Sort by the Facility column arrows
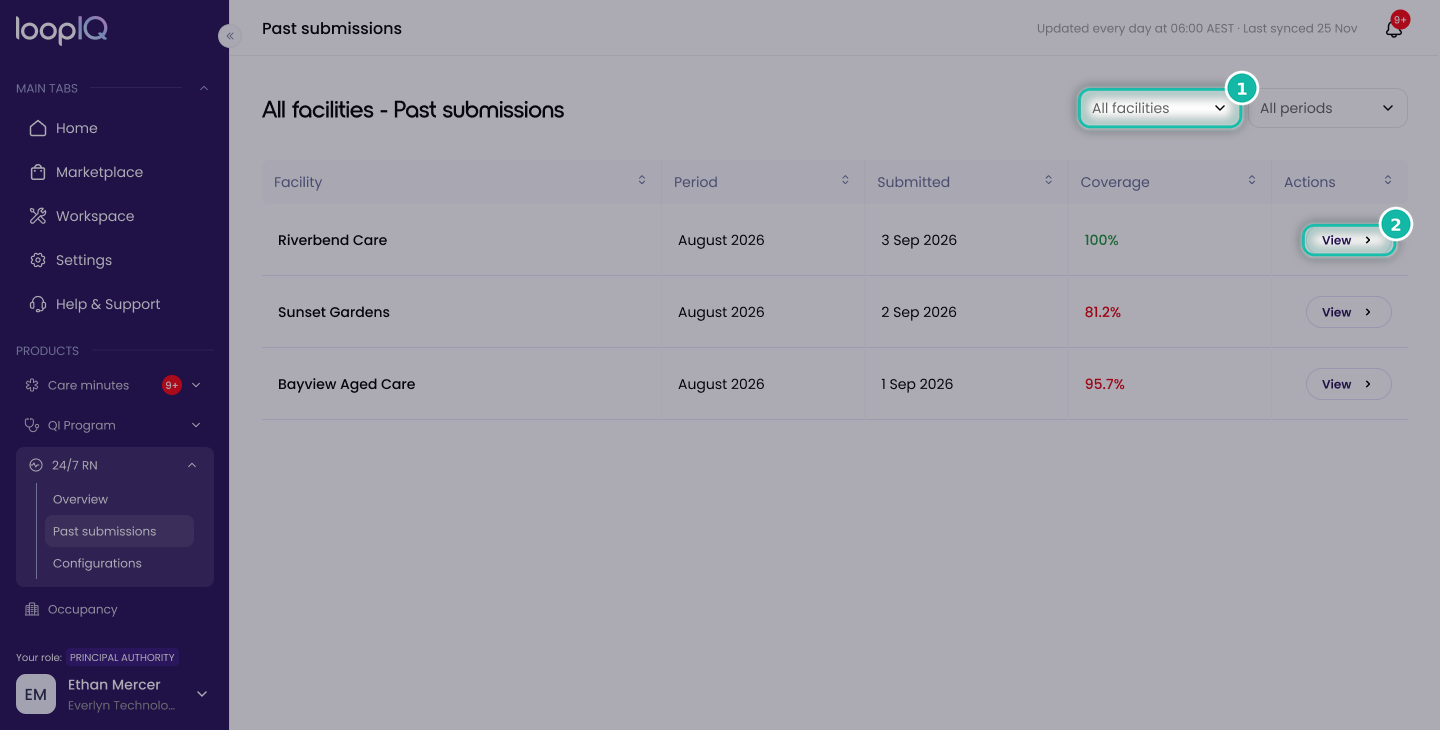Screen dimensions: 1440x730 [642, 181]
